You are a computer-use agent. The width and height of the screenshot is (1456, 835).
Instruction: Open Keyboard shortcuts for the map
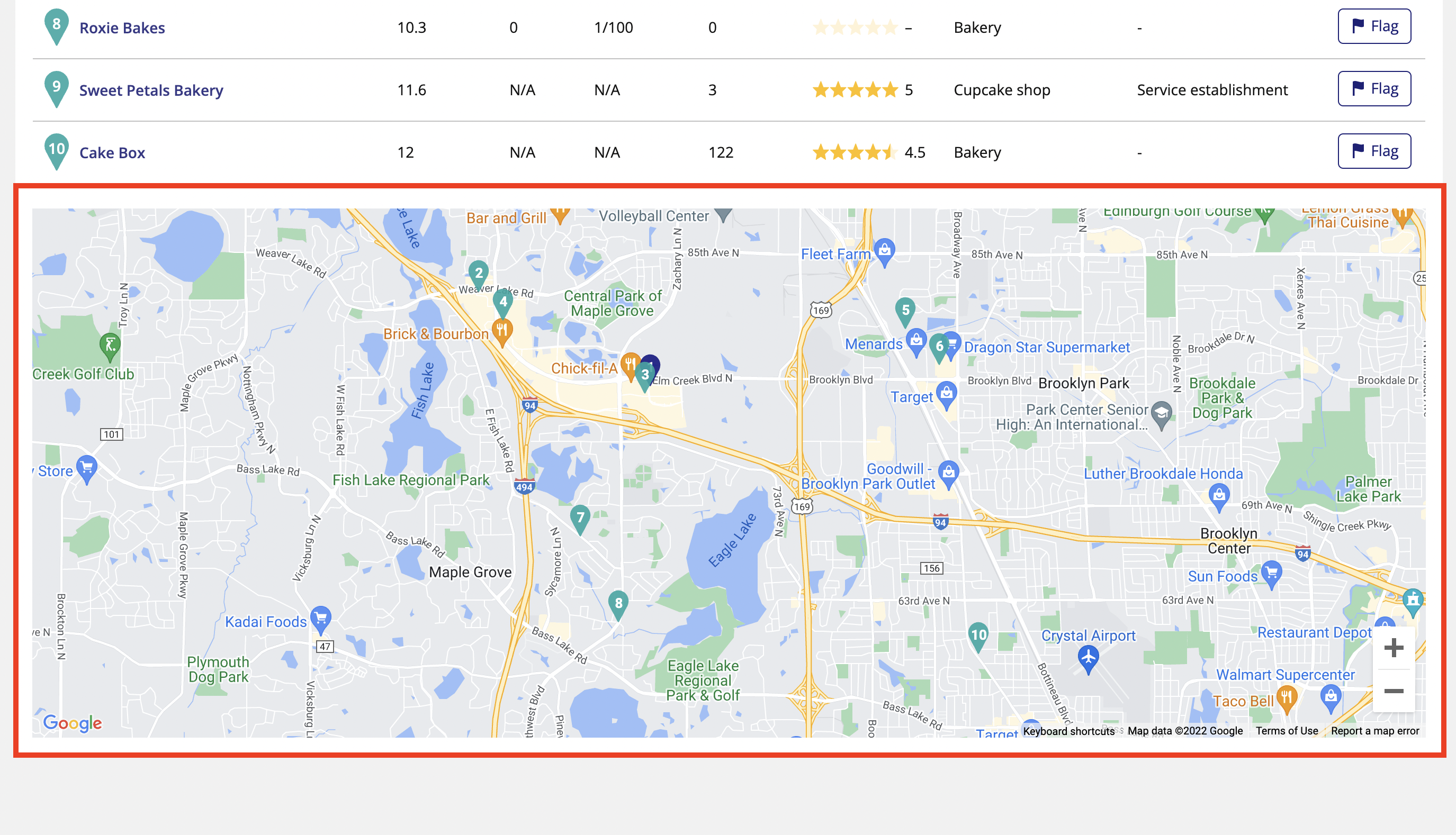[x=1069, y=731]
